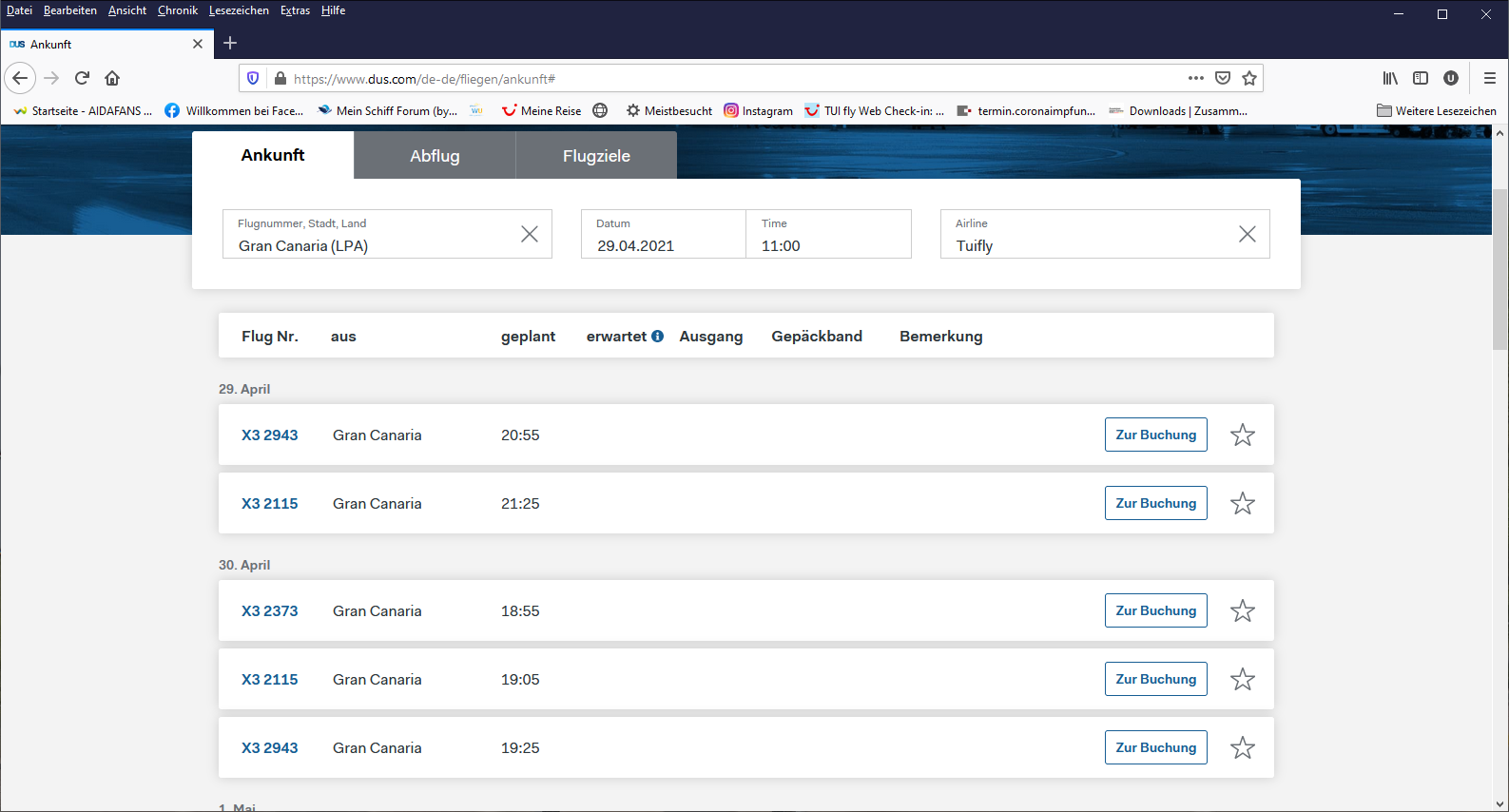Favorite flight X3 2943 arriving 20:55
Viewport: 1509px width, 812px height.
click(x=1242, y=435)
